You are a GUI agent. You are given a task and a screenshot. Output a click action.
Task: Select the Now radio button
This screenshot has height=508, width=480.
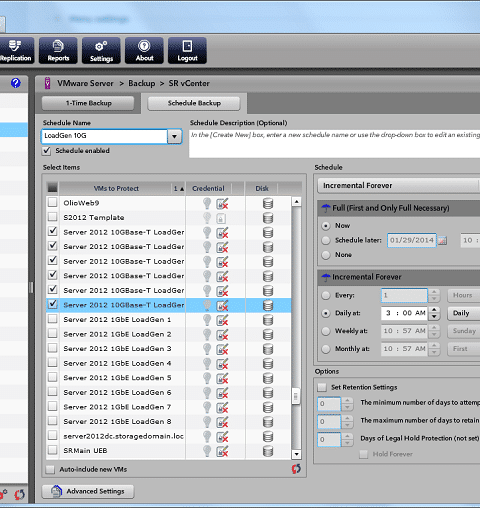tap(326, 226)
